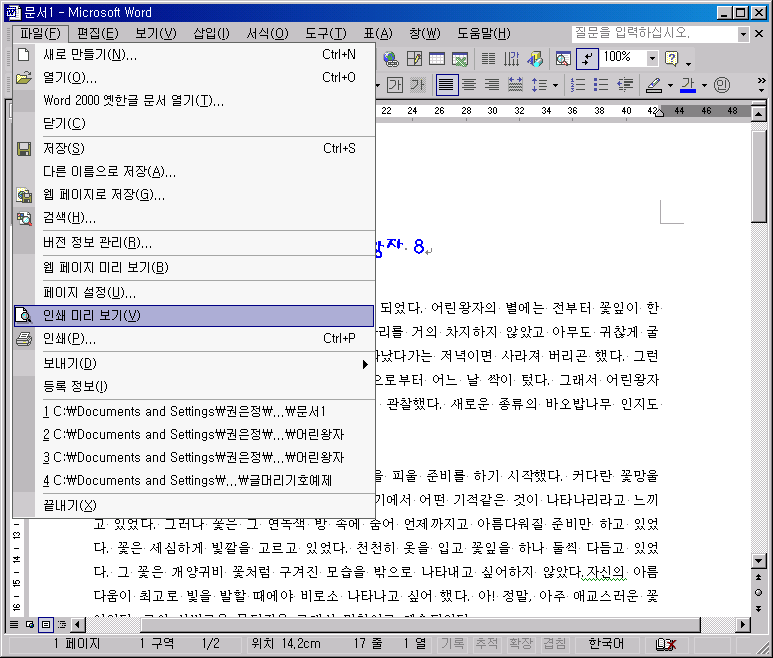Image resolution: width=773 pixels, height=658 pixels.
Task: Click the highlighter pen icon
Action: (x=654, y=85)
